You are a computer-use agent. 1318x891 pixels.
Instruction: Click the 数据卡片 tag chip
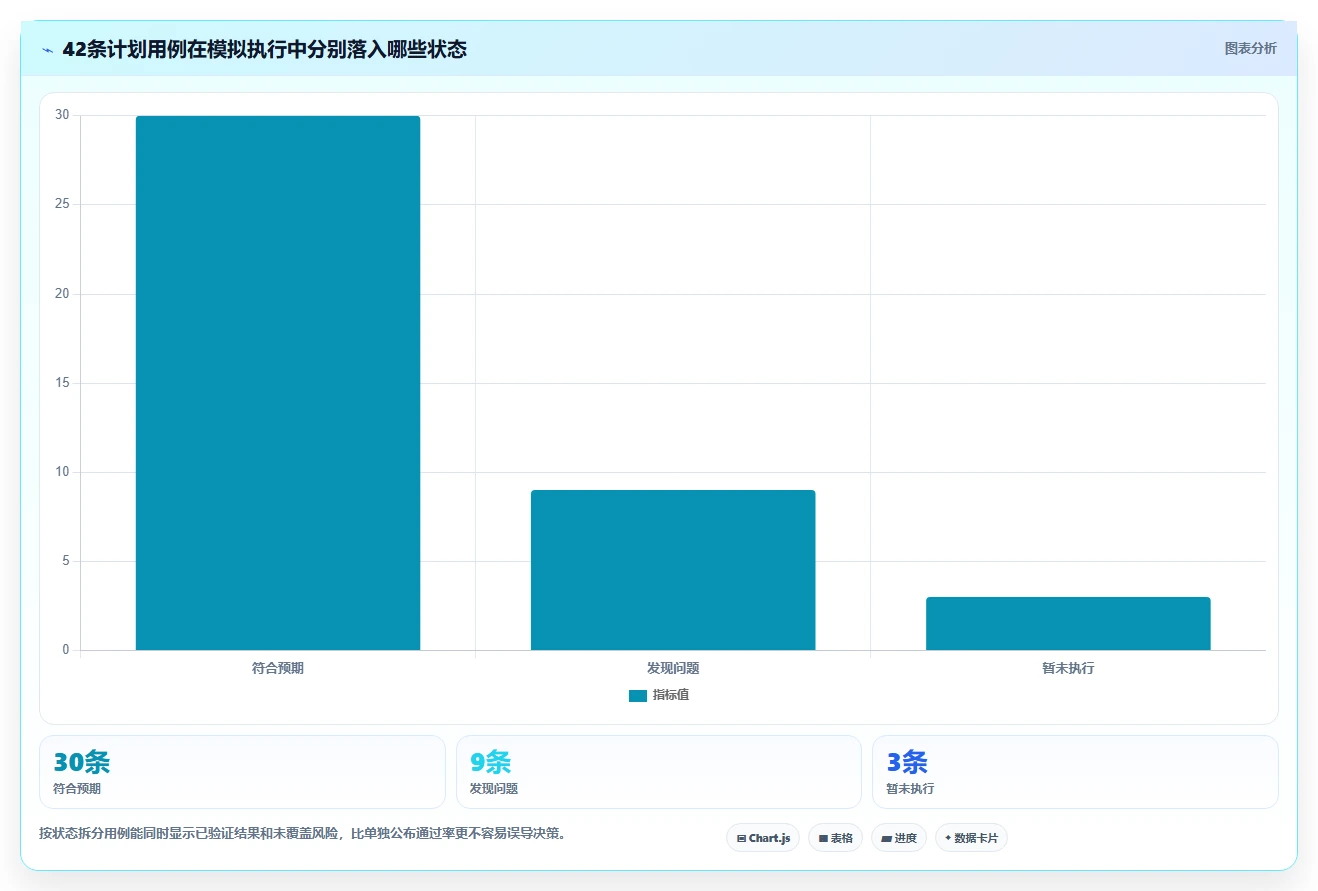971,838
